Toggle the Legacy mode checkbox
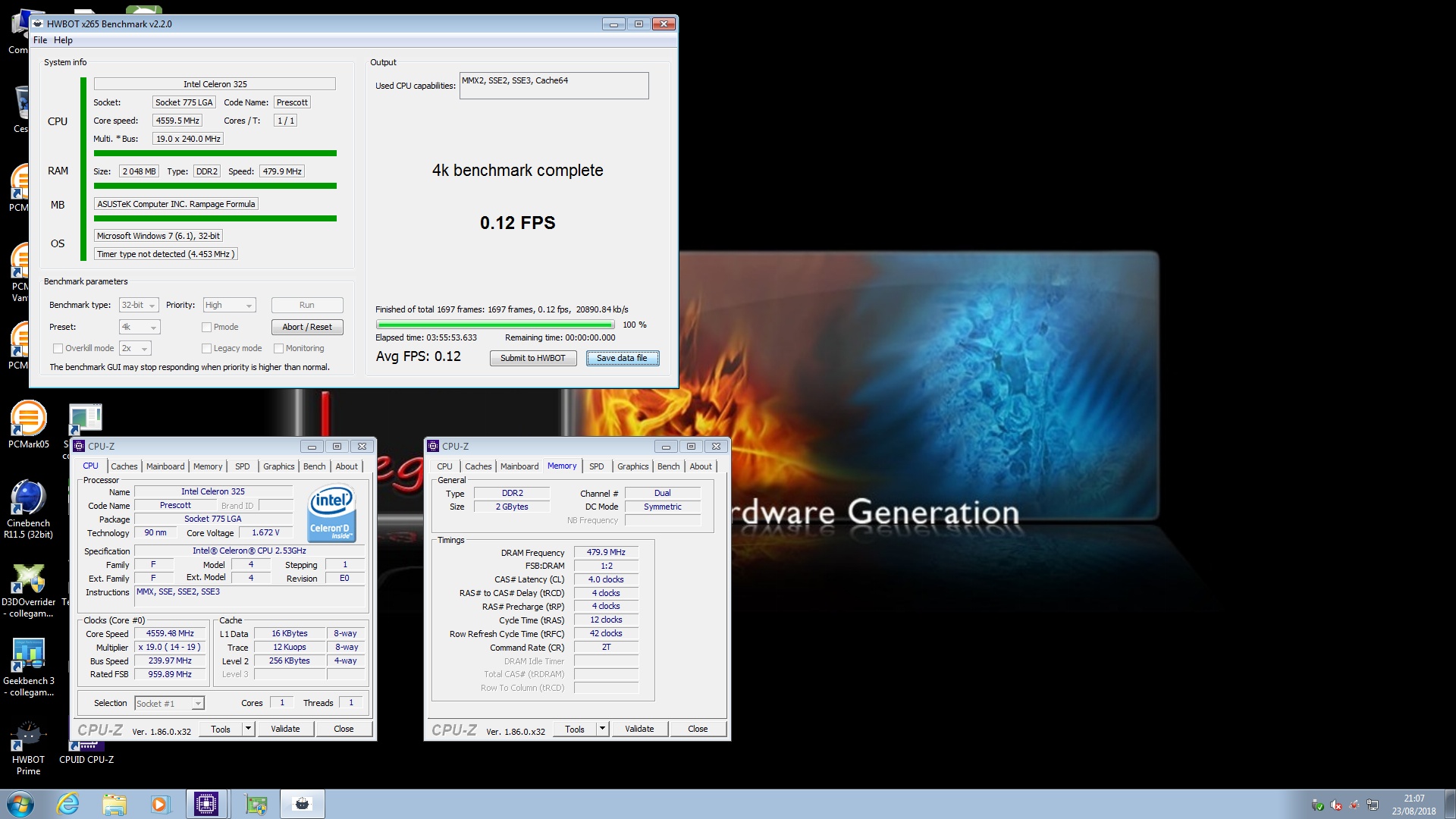 click(206, 348)
